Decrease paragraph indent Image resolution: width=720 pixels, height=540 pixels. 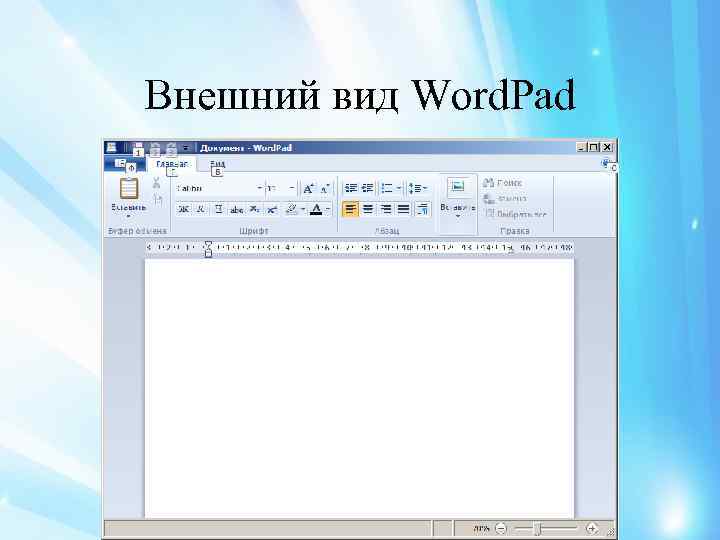[351, 188]
